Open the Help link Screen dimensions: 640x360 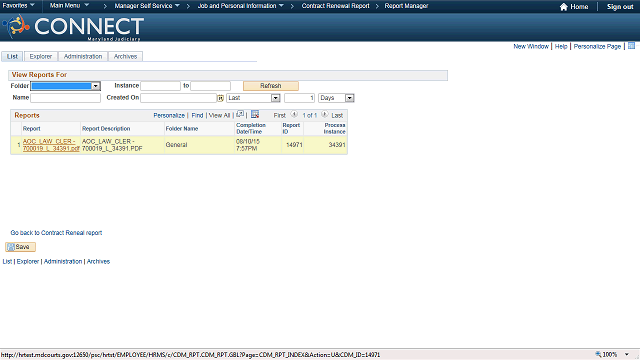[561, 47]
